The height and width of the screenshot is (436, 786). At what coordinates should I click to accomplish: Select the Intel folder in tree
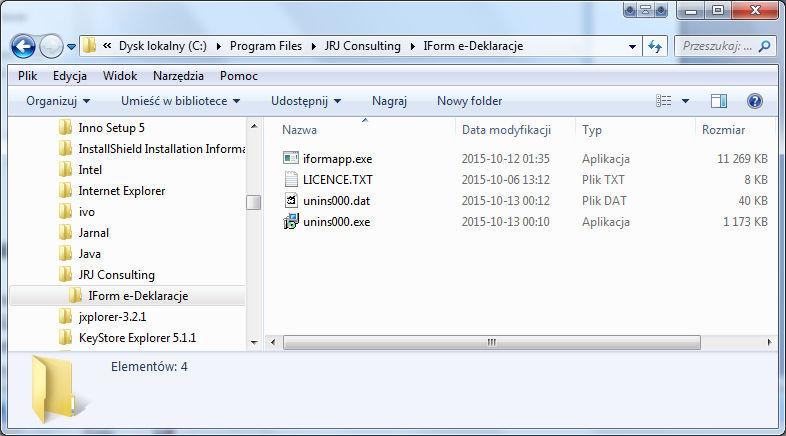[90, 170]
